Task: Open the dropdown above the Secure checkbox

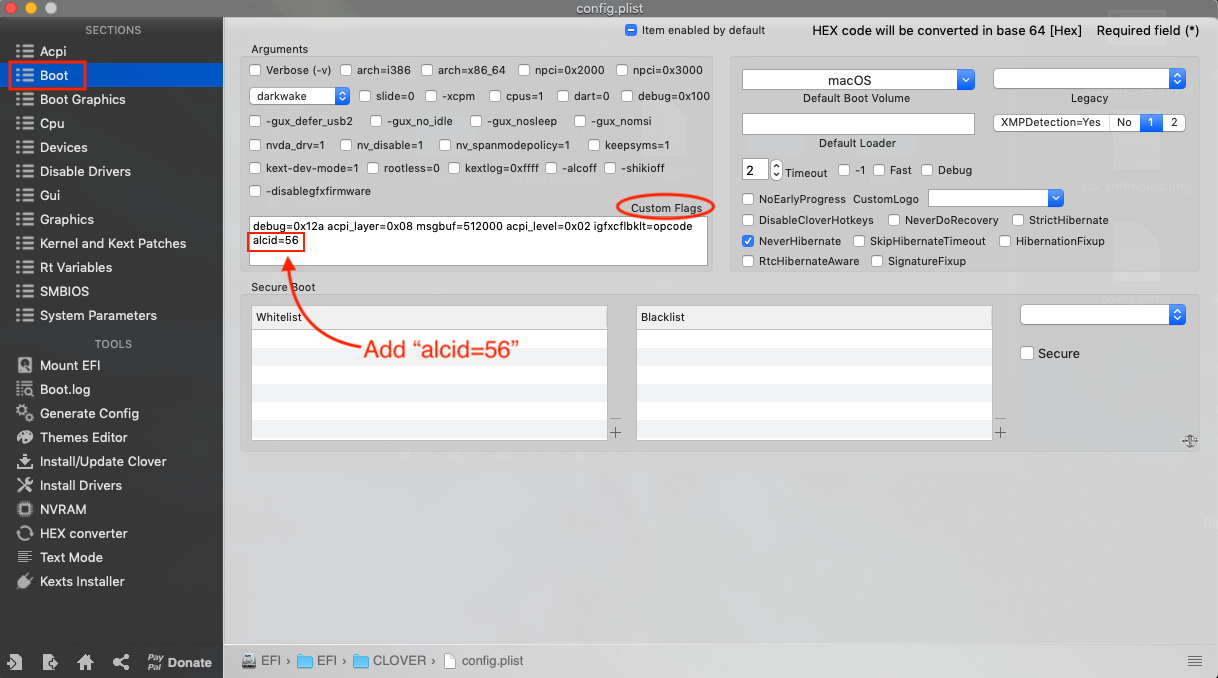Action: point(1103,315)
